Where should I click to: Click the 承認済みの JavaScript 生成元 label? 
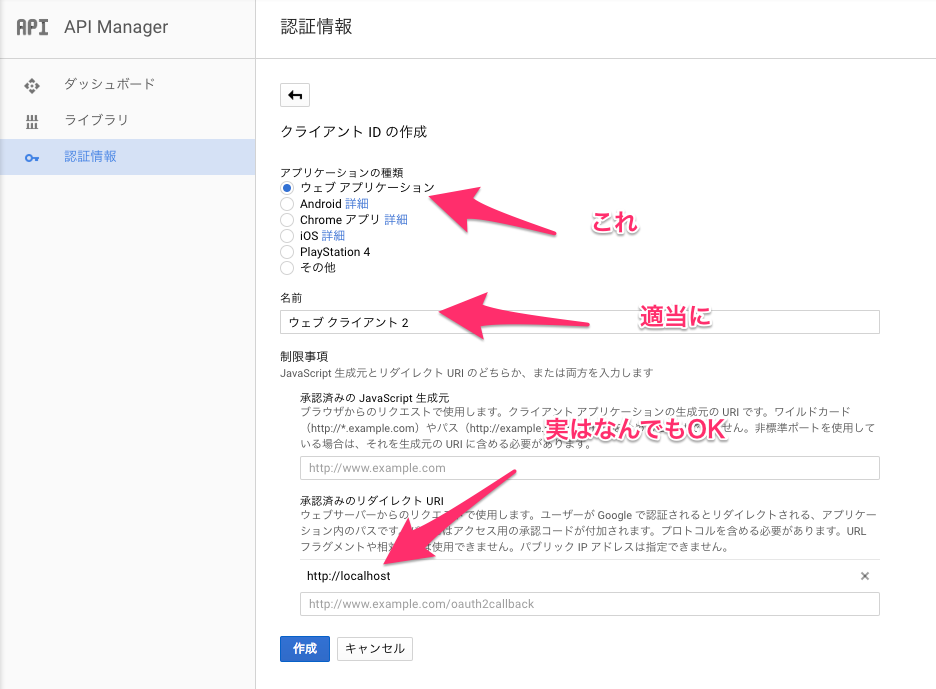tap(375, 398)
